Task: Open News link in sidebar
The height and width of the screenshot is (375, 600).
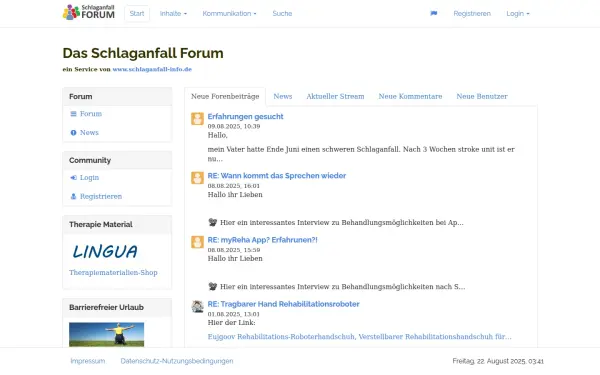Action: [x=89, y=132]
